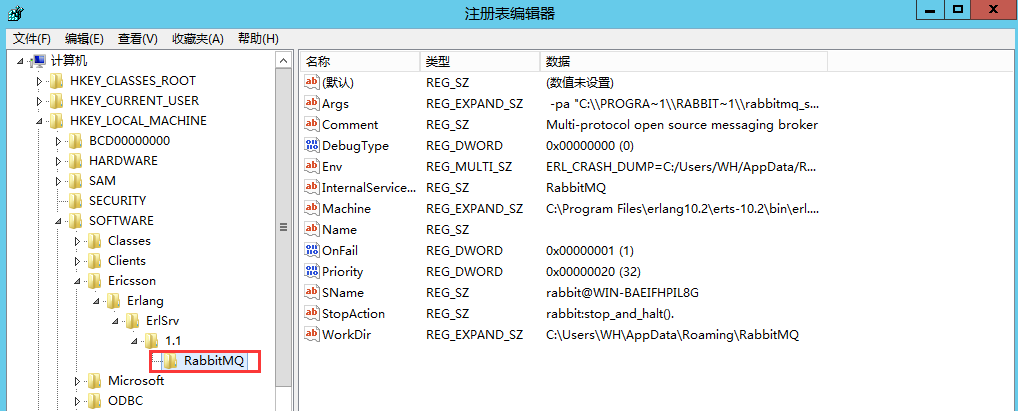The image size is (1018, 411).
Task: Click the computer icon at tree root
Action: click(x=38, y=61)
